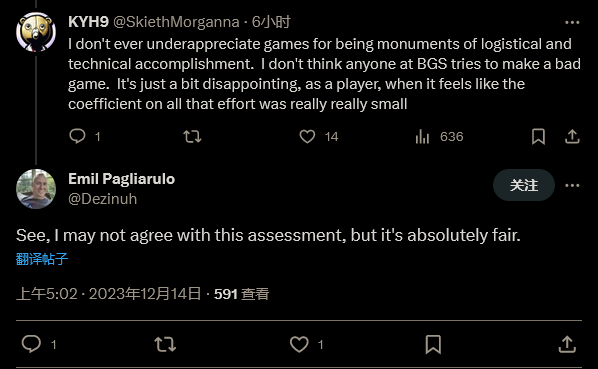This screenshot has height=369, width=598.
Task: Retweet Emil Pagliarulo's post
Action: click(x=165, y=344)
